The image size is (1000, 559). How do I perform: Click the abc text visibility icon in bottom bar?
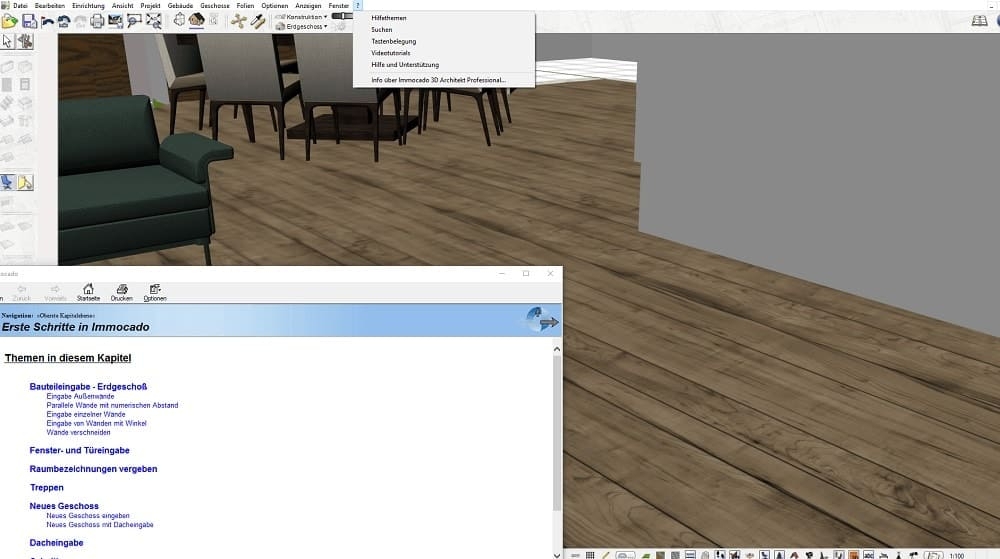(868, 555)
